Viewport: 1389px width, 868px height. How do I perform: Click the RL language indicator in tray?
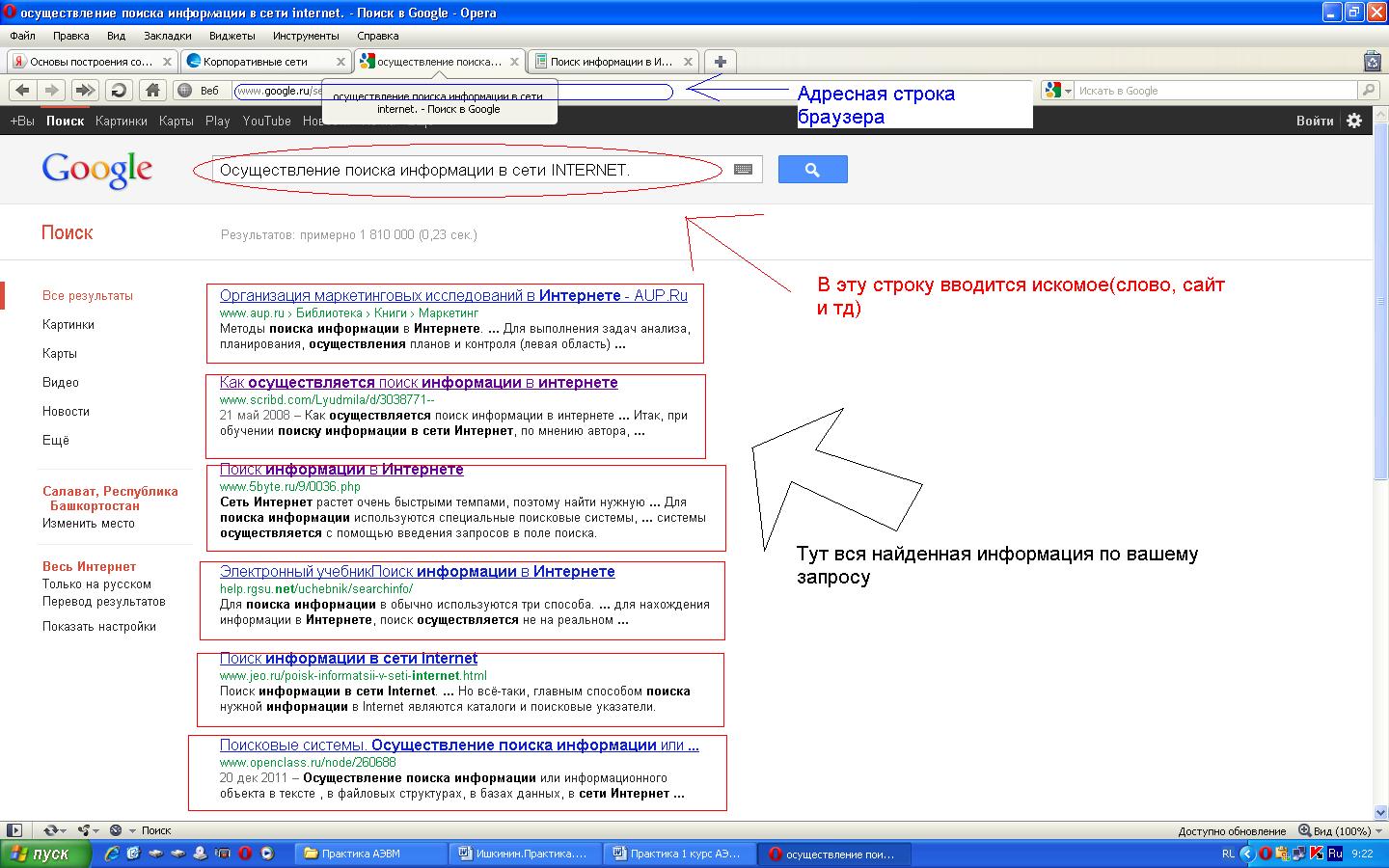click(x=1228, y=854)
